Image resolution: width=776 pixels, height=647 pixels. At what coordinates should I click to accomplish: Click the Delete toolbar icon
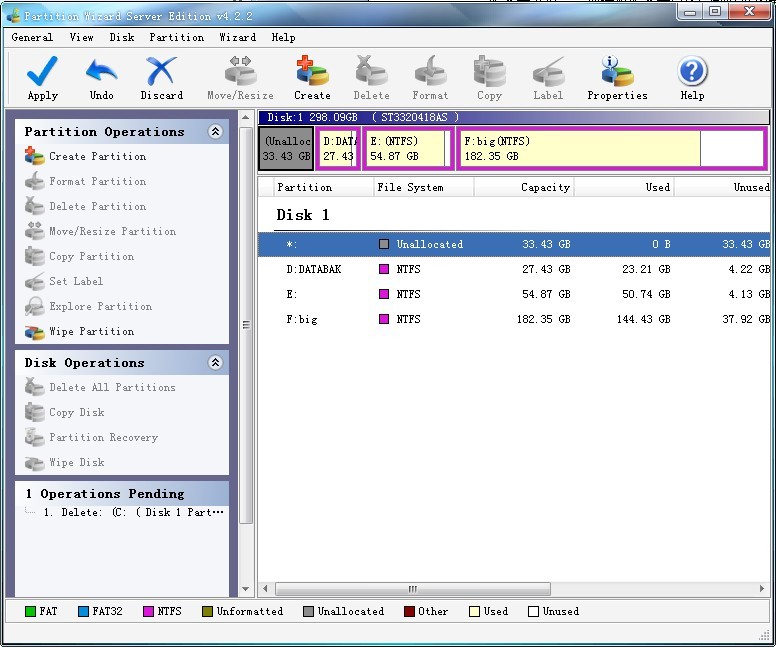click(x=371, y=78)
